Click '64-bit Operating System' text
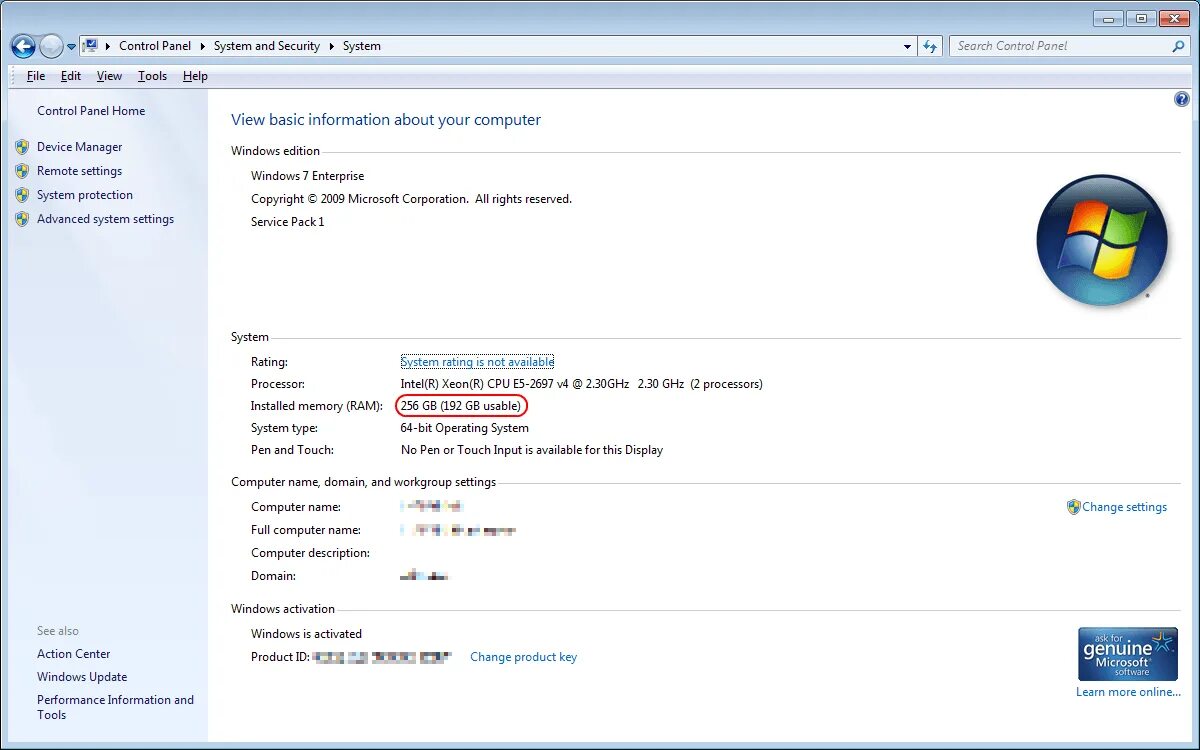Screen dimensions: 1200x750 [465, 428]
